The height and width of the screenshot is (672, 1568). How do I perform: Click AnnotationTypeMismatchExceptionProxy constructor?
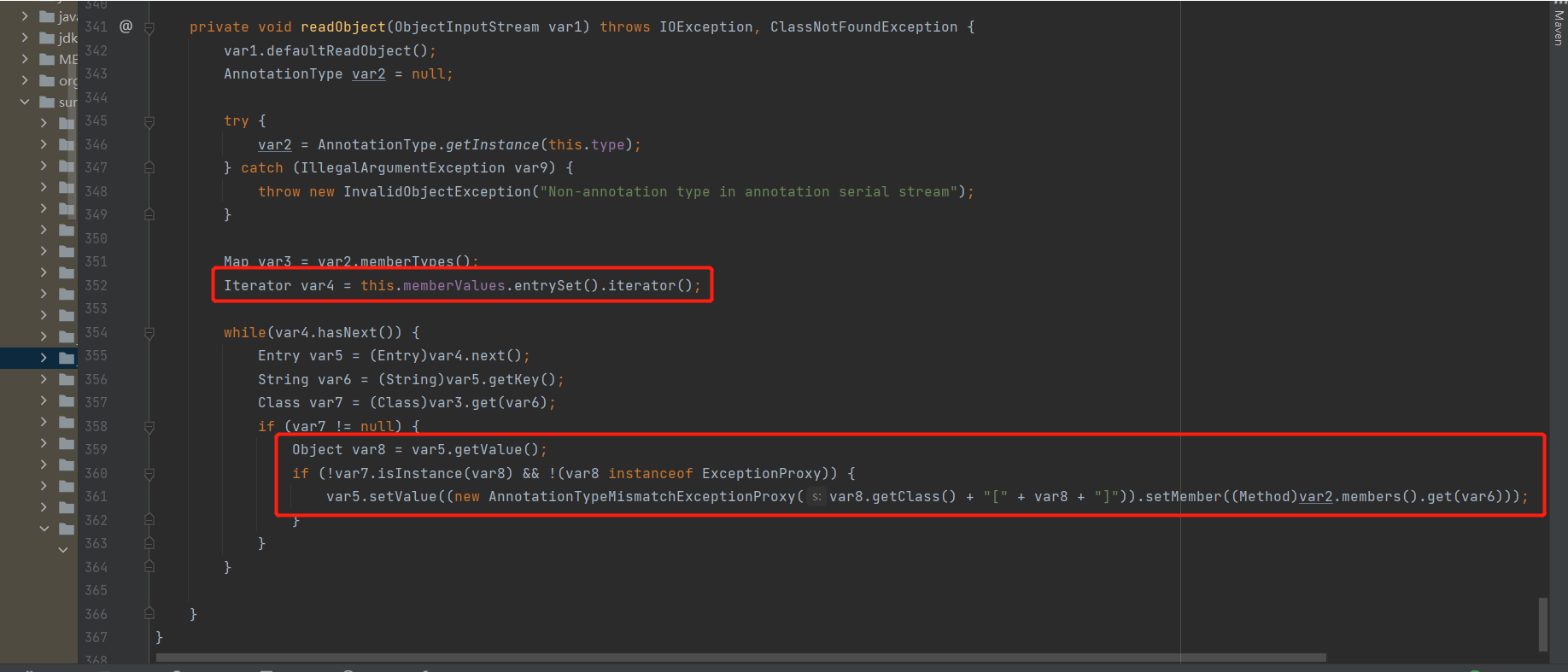point(642,496)
